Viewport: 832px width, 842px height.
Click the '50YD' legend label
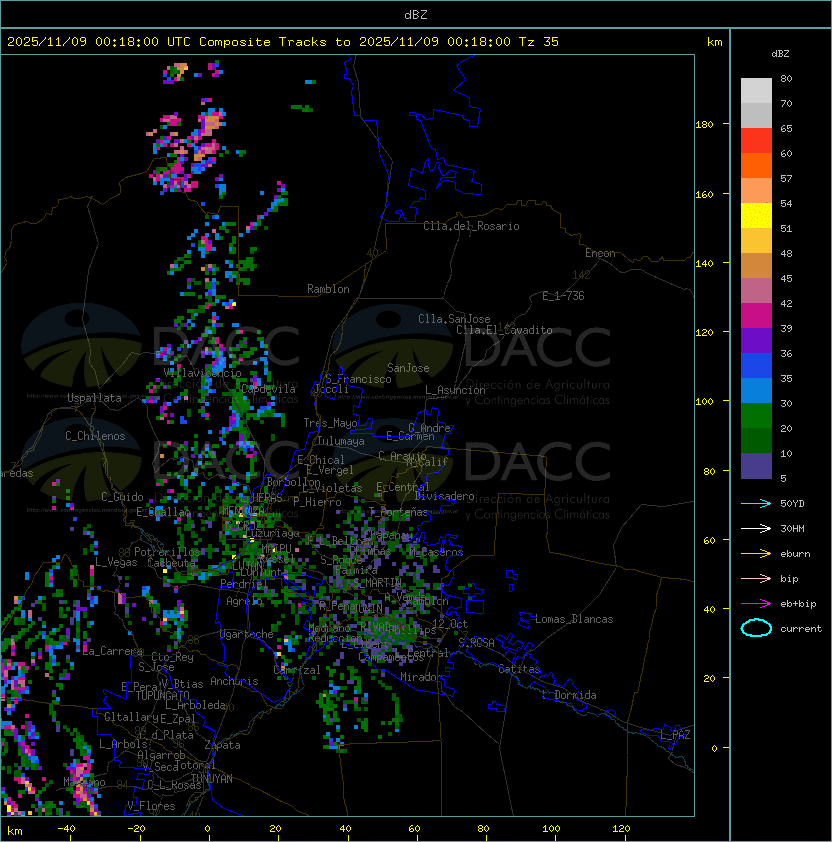point(792,503)
